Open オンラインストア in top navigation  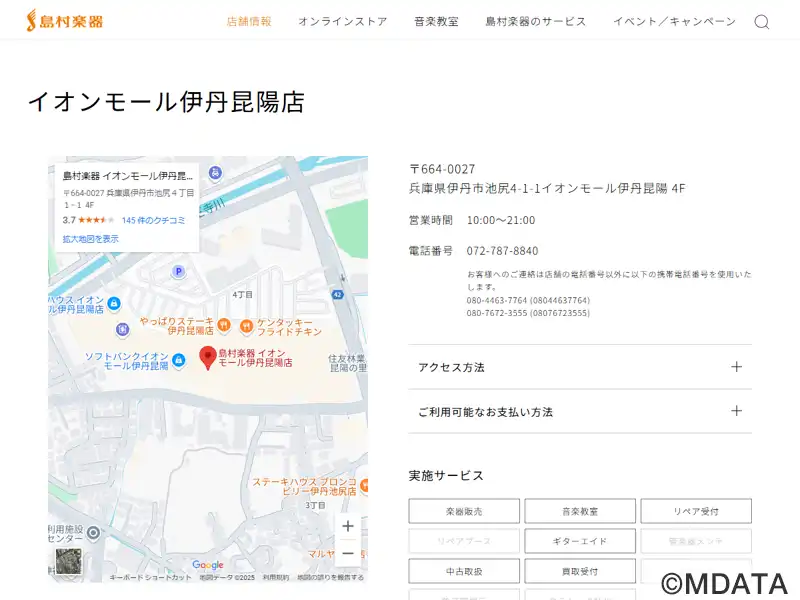(x=343, y=21)
